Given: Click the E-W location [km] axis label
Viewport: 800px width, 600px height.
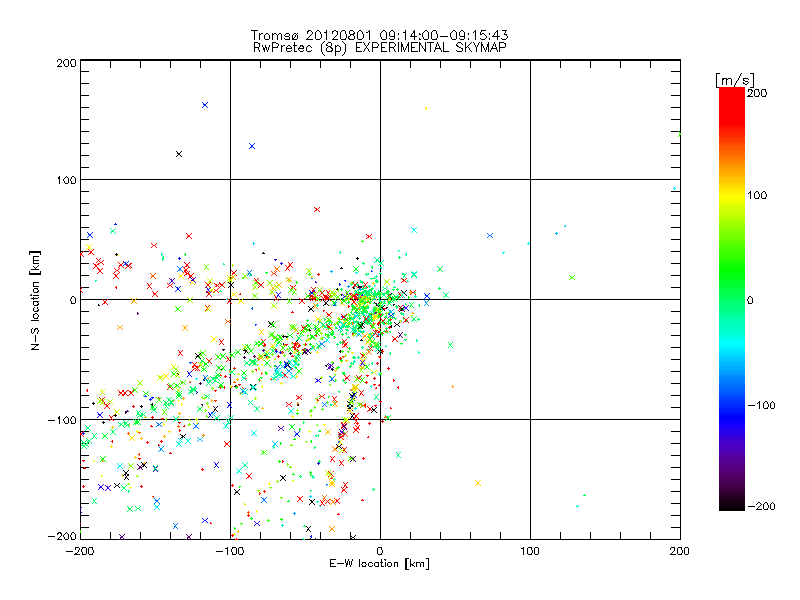Looking at the screenshot, I should pyautogui.click(x=379, y=564).
